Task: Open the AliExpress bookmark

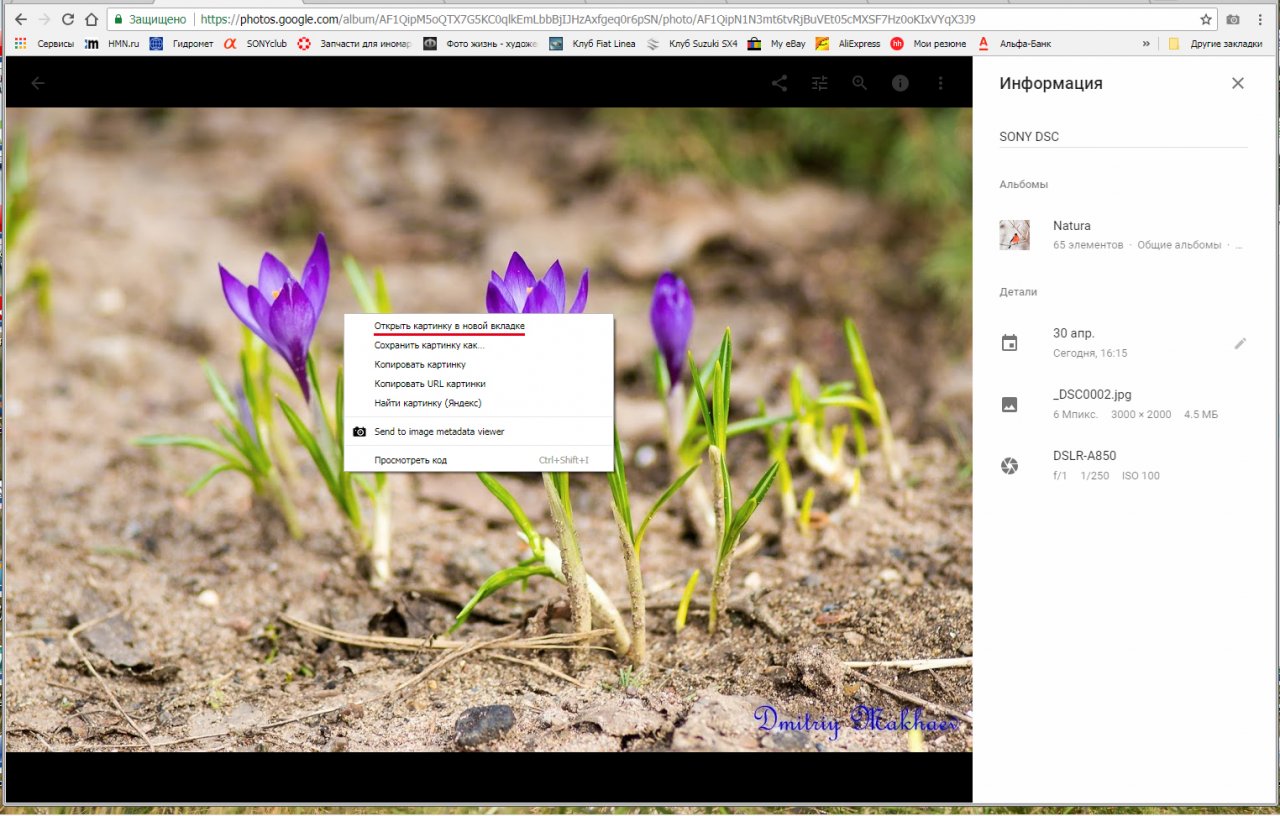Action: (848, 44)
